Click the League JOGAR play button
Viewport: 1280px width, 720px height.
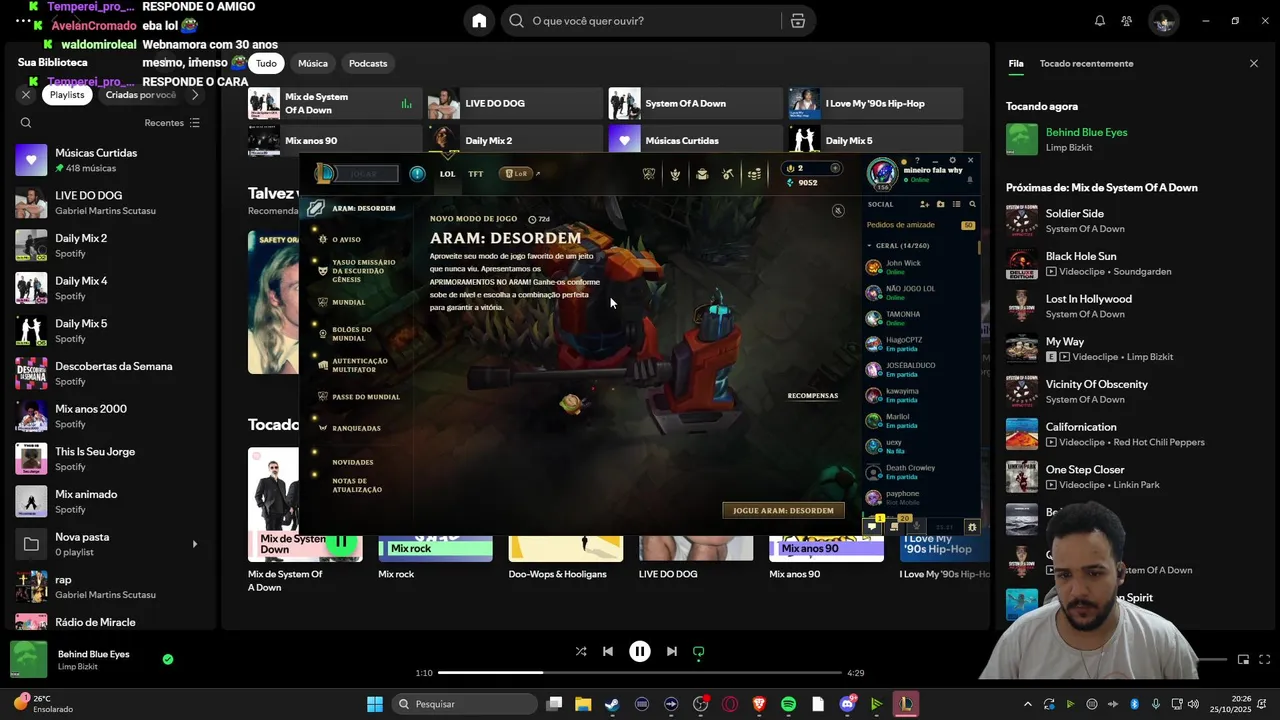(364, 174)
